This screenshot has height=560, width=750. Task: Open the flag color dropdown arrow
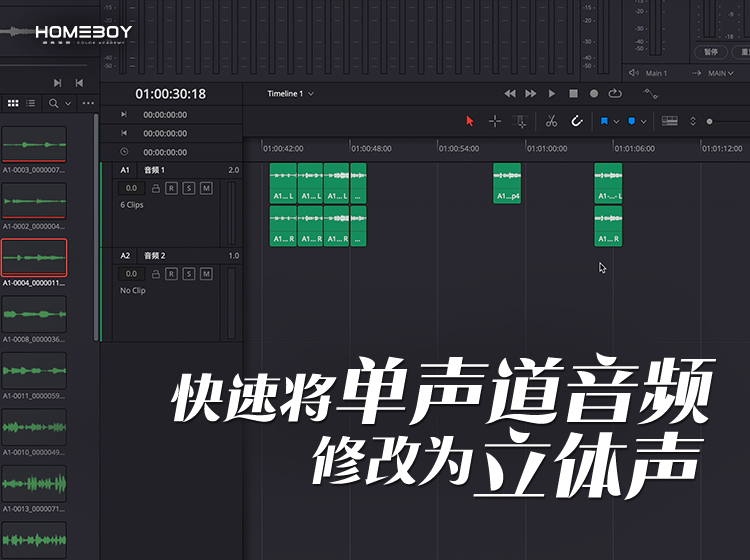tap(616, 121)
